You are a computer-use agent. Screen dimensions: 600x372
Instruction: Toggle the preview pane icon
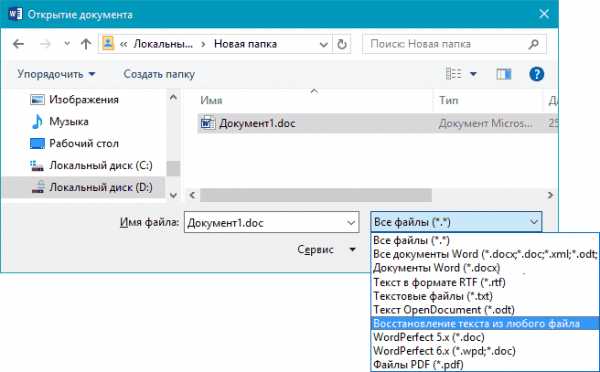(x=504, y=74)
